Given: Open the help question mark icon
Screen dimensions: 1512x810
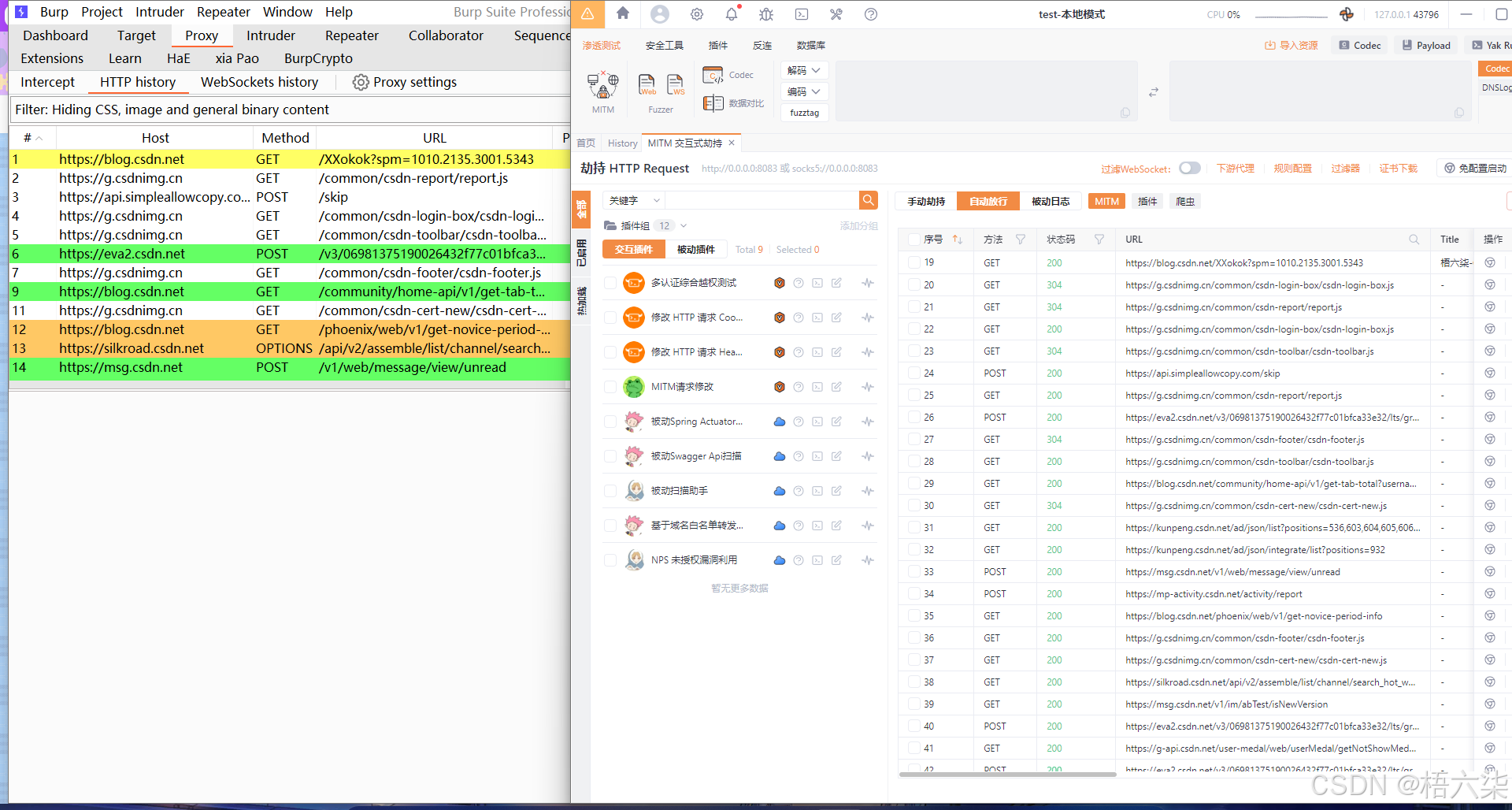Looking at the screenshot, I should (x=871, y=14).
